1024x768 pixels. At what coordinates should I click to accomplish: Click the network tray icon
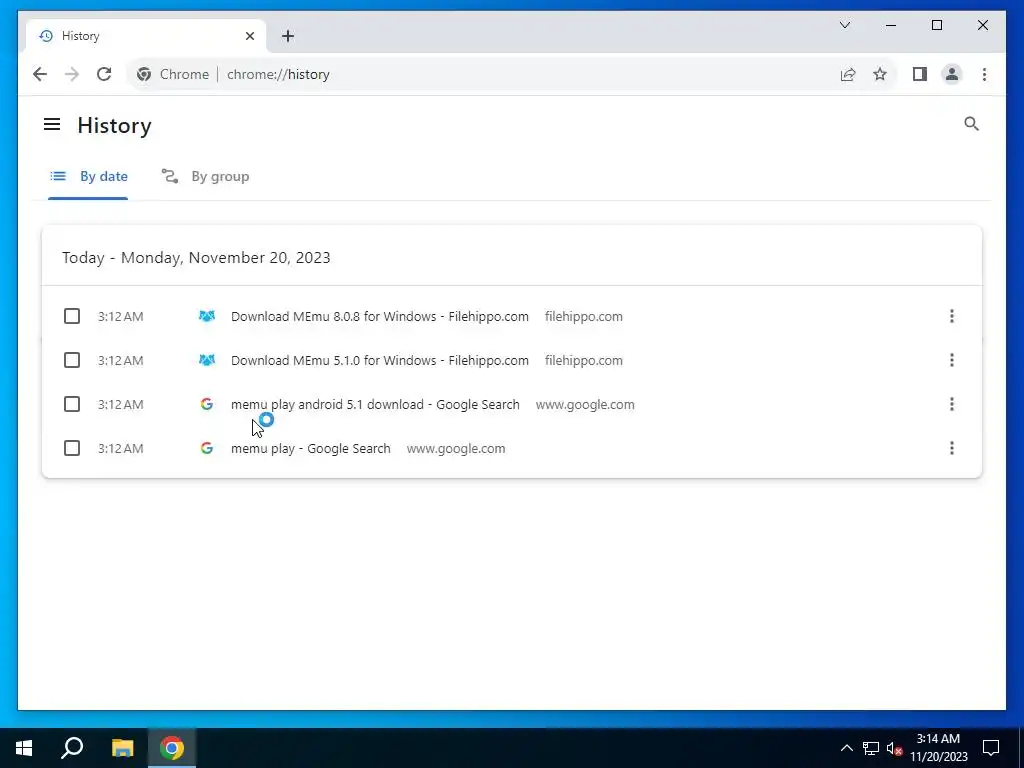[871, 748]
